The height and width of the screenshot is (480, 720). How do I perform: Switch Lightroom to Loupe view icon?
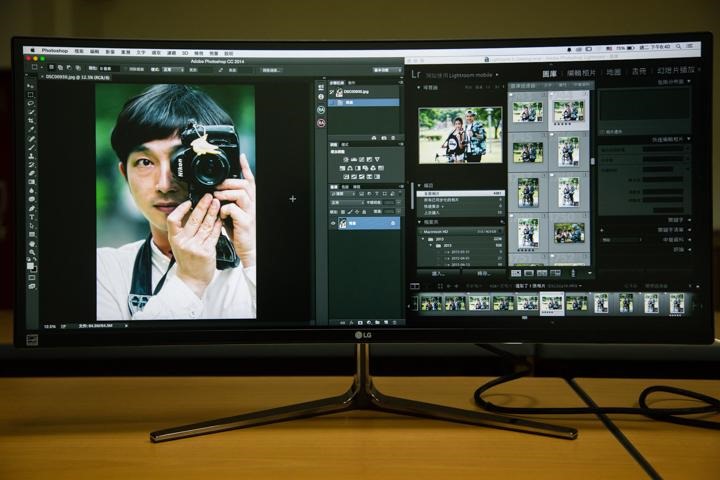click(529, 273)
